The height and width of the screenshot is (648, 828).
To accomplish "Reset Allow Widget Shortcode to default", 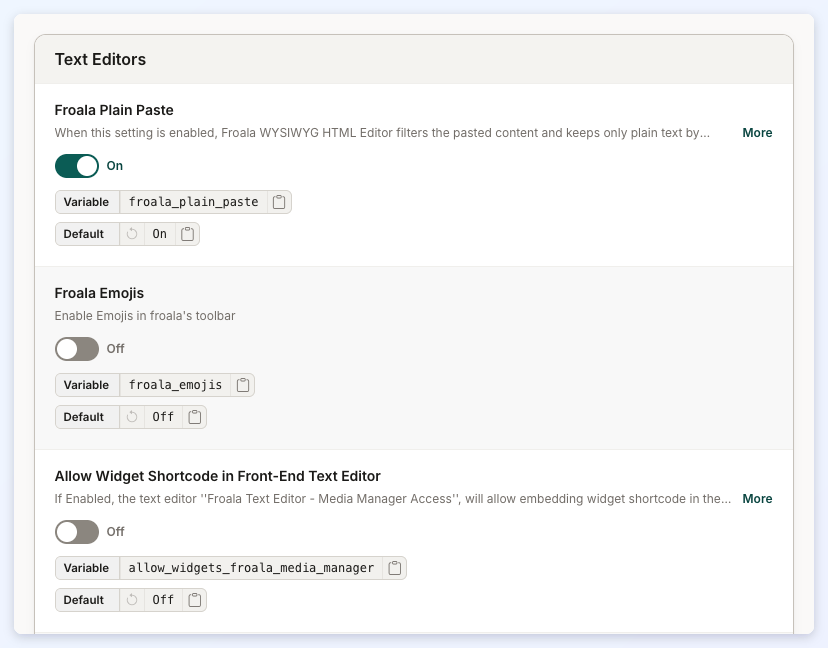I will coord(132,600).
